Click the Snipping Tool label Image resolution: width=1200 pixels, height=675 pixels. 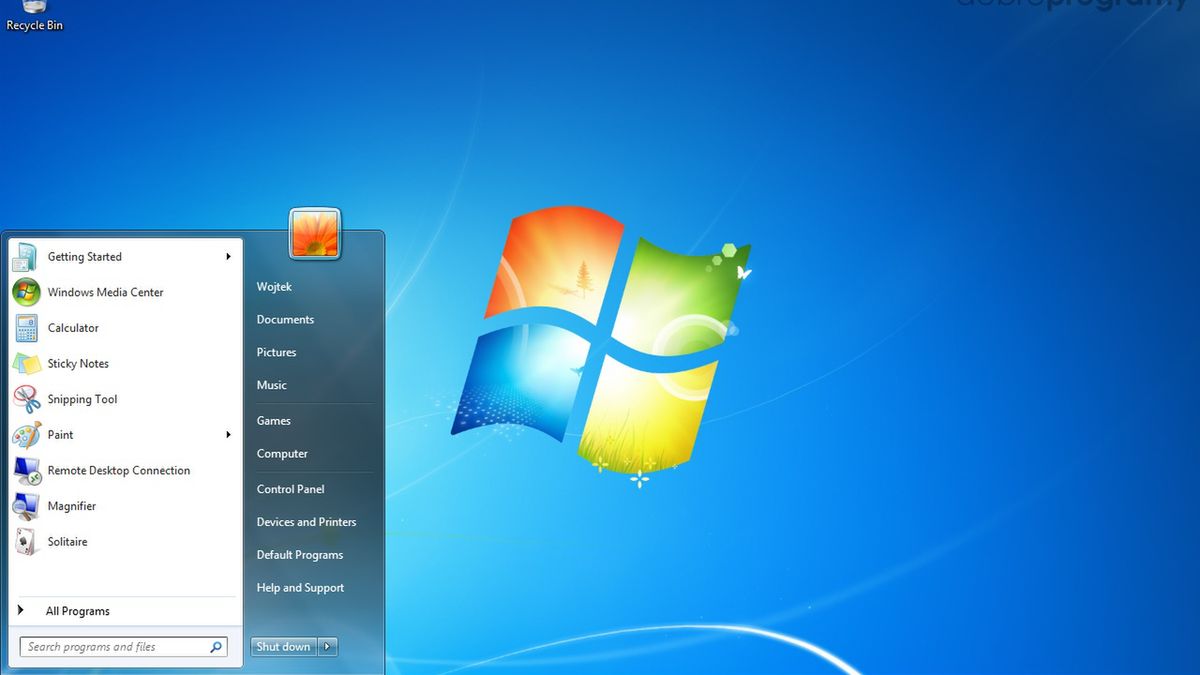coord(82,400)
